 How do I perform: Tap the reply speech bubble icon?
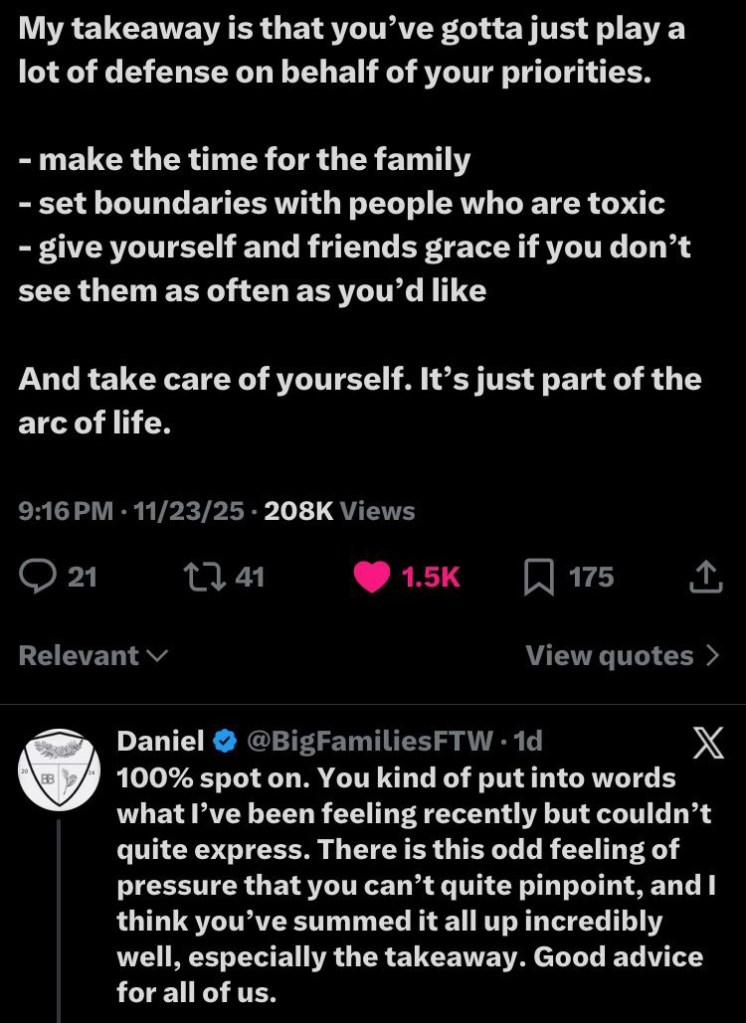[x=38, y=577]
